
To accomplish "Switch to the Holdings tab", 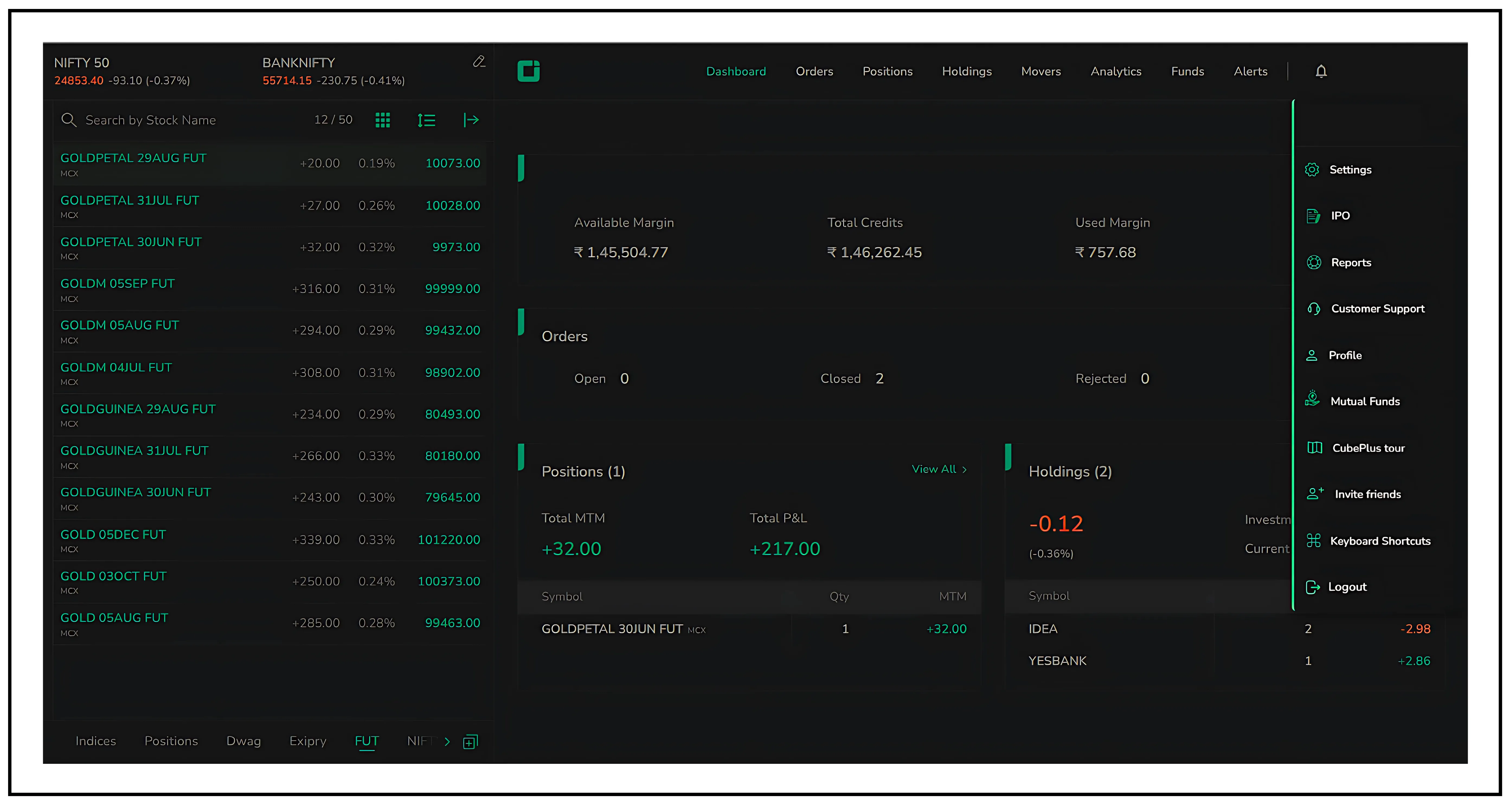I will point(966,72).
